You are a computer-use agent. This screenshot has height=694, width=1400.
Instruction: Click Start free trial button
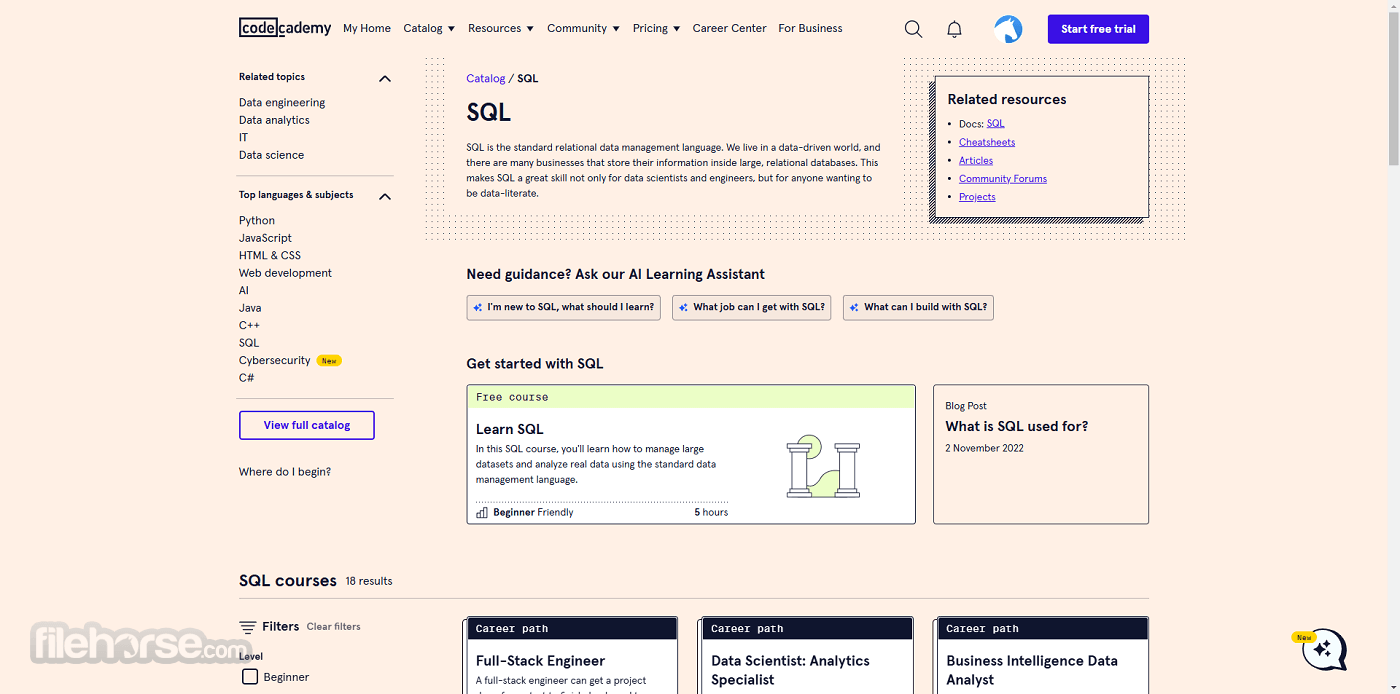click(1098, 29)
